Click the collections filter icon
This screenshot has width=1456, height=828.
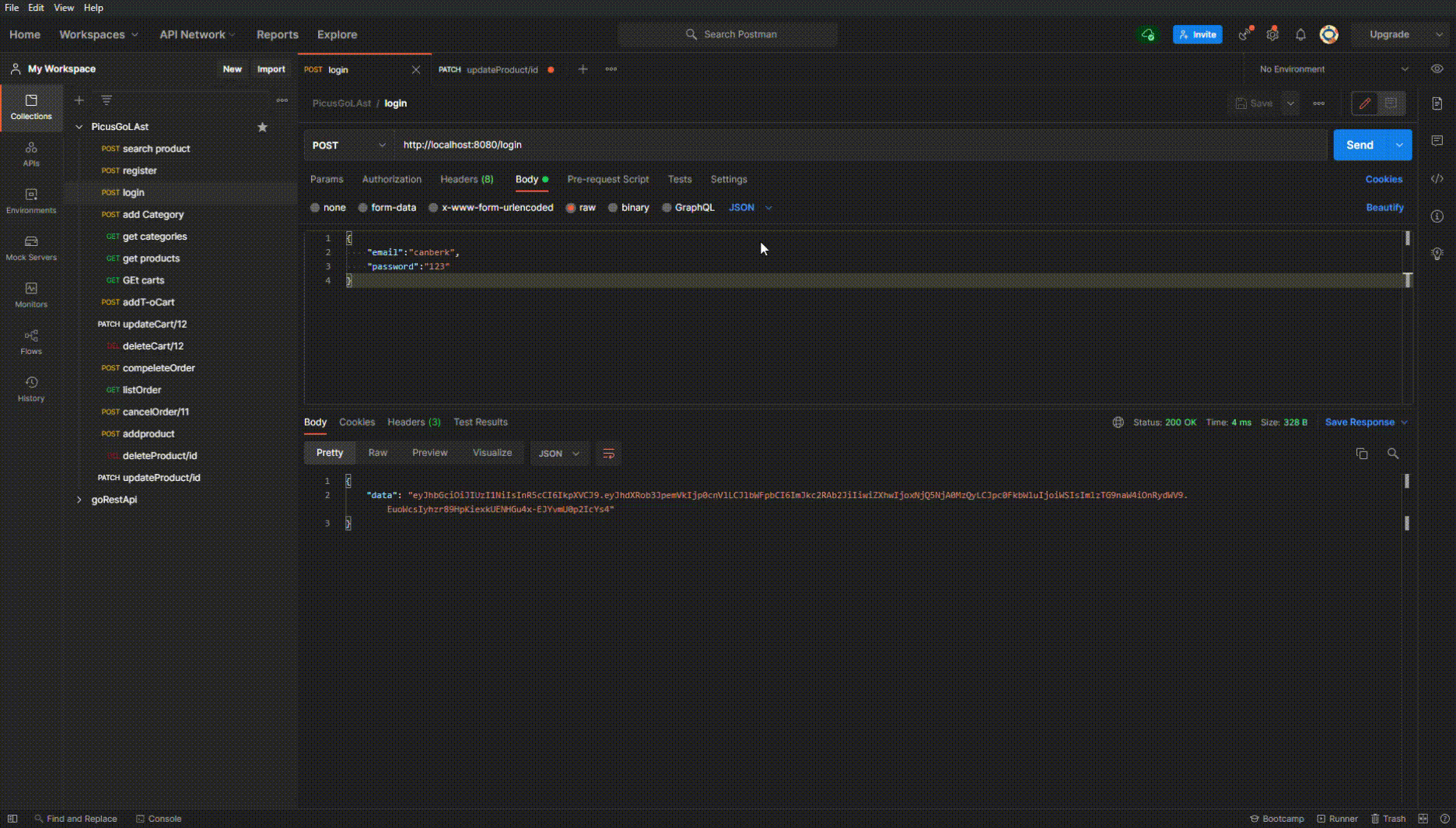pyautogui.click(x=107, y=100)
